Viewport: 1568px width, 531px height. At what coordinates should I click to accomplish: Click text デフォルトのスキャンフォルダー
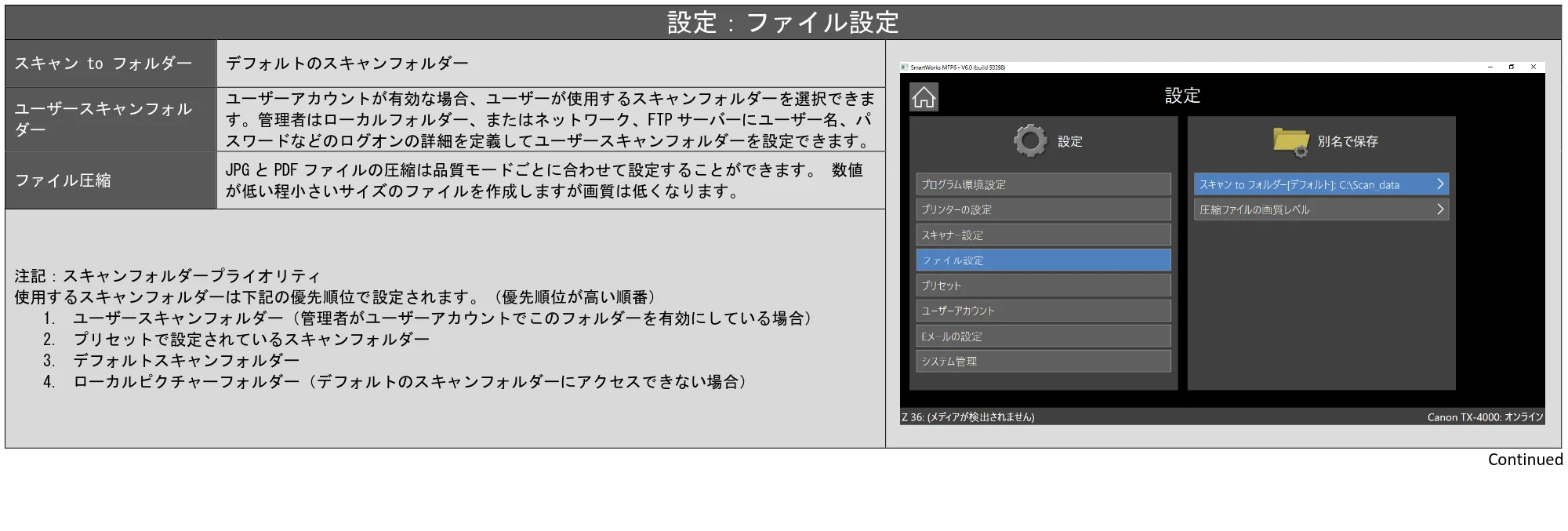(347, 64)
